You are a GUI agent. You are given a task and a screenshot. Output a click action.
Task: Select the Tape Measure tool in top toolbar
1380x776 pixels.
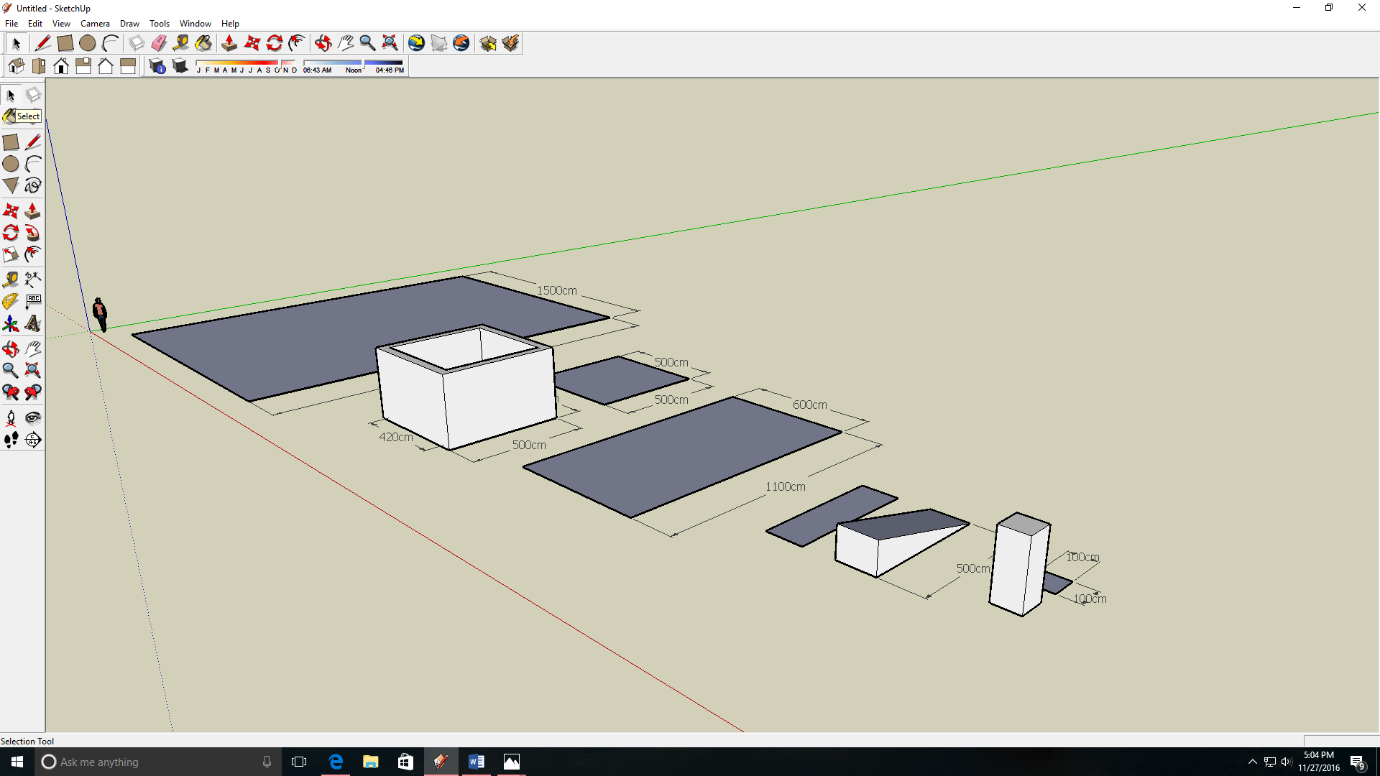coord(181,43)
